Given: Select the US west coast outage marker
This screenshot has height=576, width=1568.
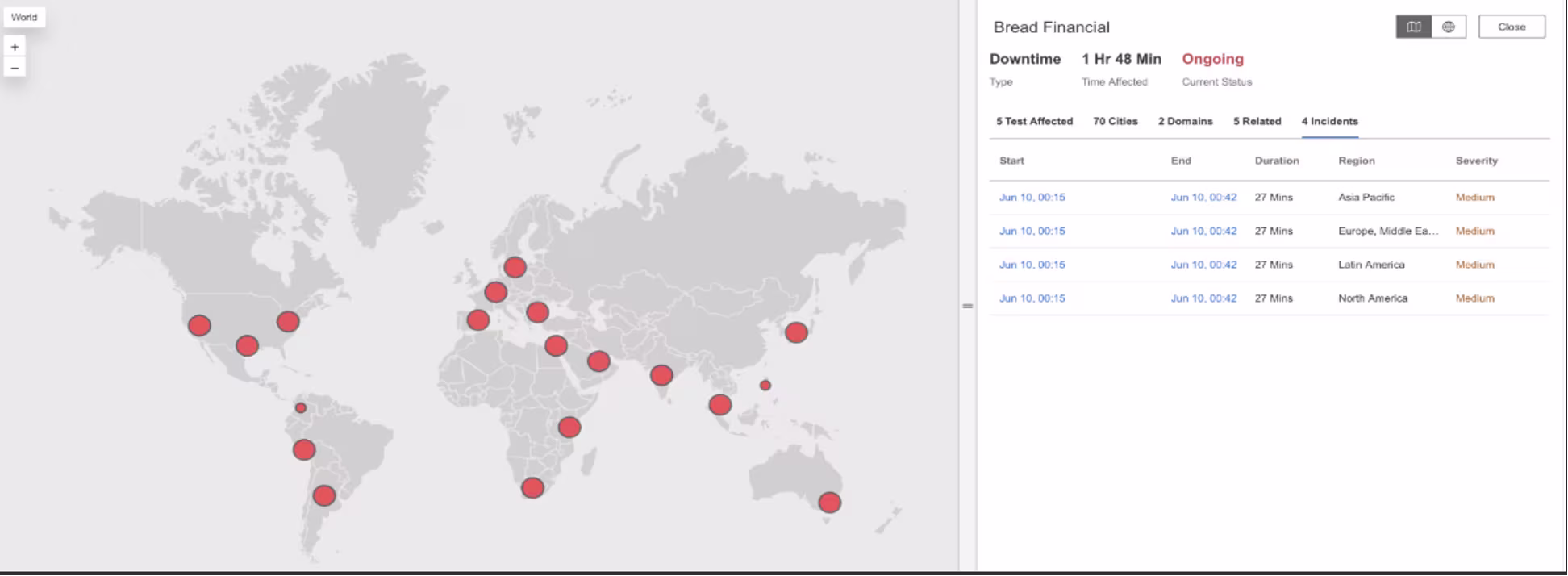Looking at the screenshot, I should pyautogui.click(x=199, y=325).
